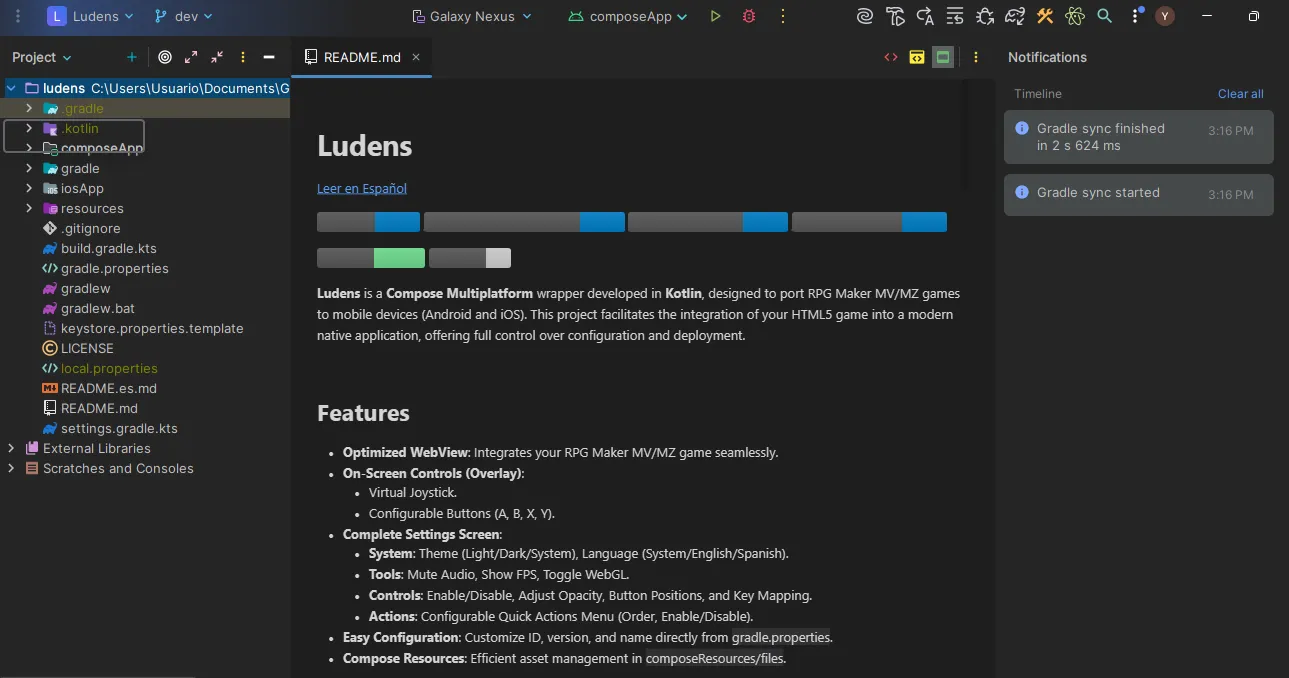This screenshot has width=1289, height=678.
Task: Run the composeApp configuration with the green play icon
Action: tap(714, 16)
